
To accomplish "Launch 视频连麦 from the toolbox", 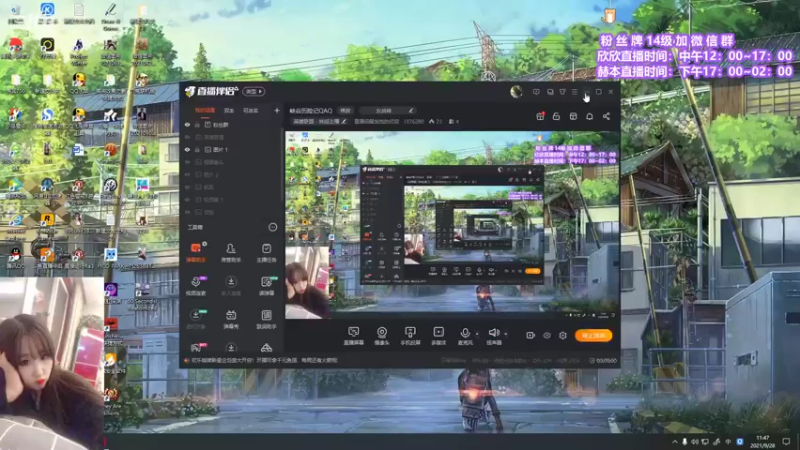I will pos(196,286).
